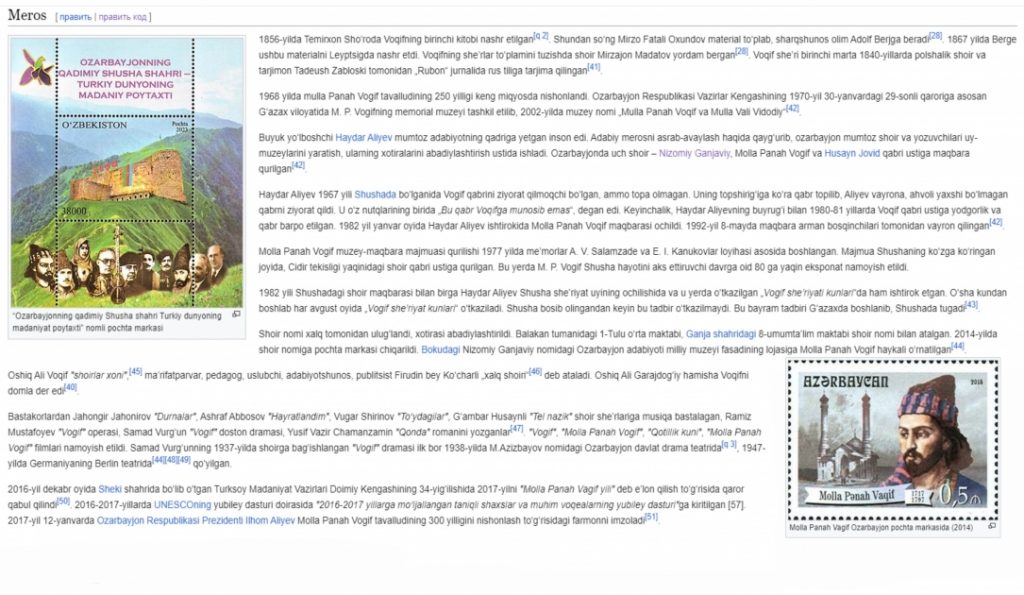
Task: Click footnote [47] after 'romanini yozganlar'
Action: 517,428
